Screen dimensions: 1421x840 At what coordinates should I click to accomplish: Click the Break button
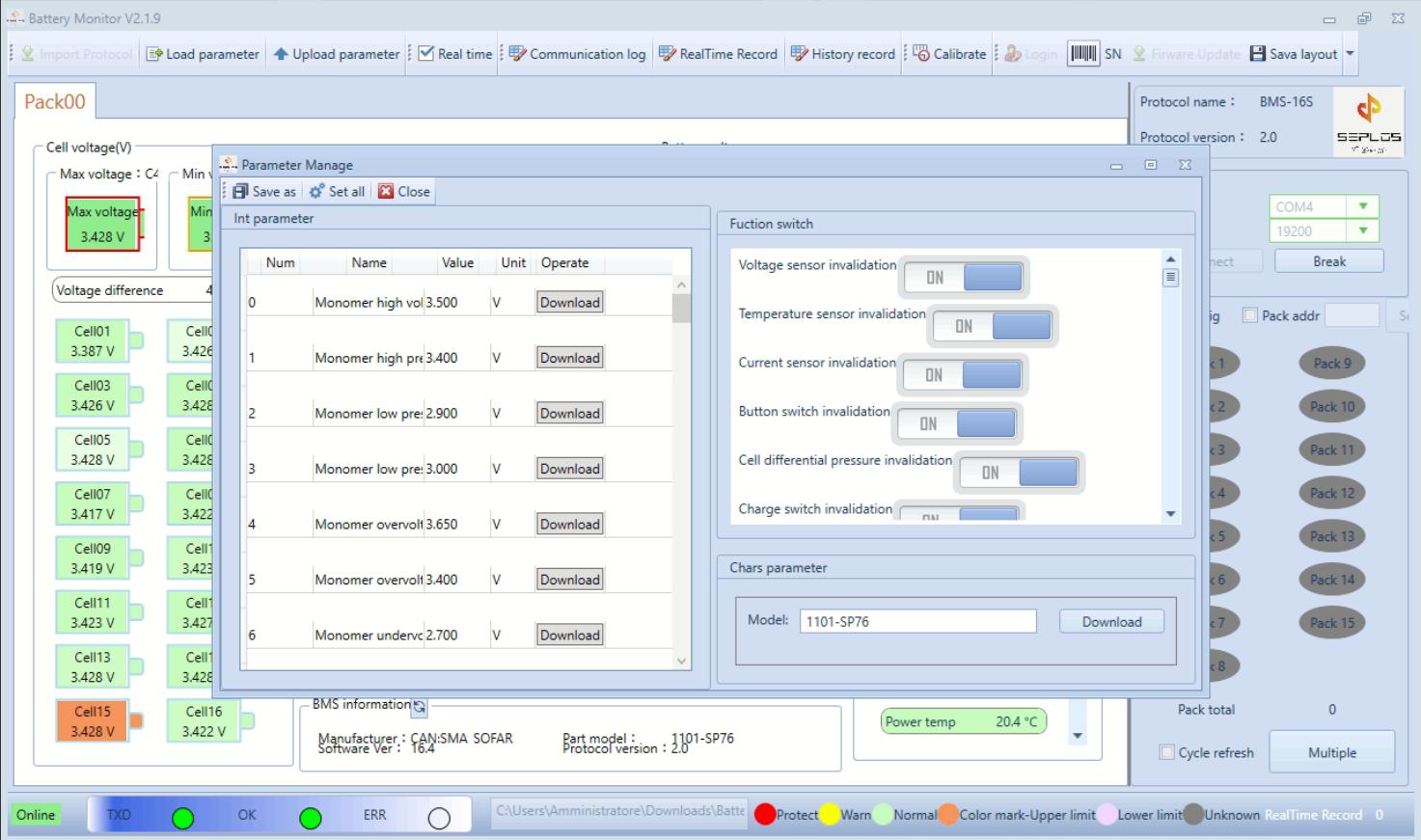coord(1328,259)
